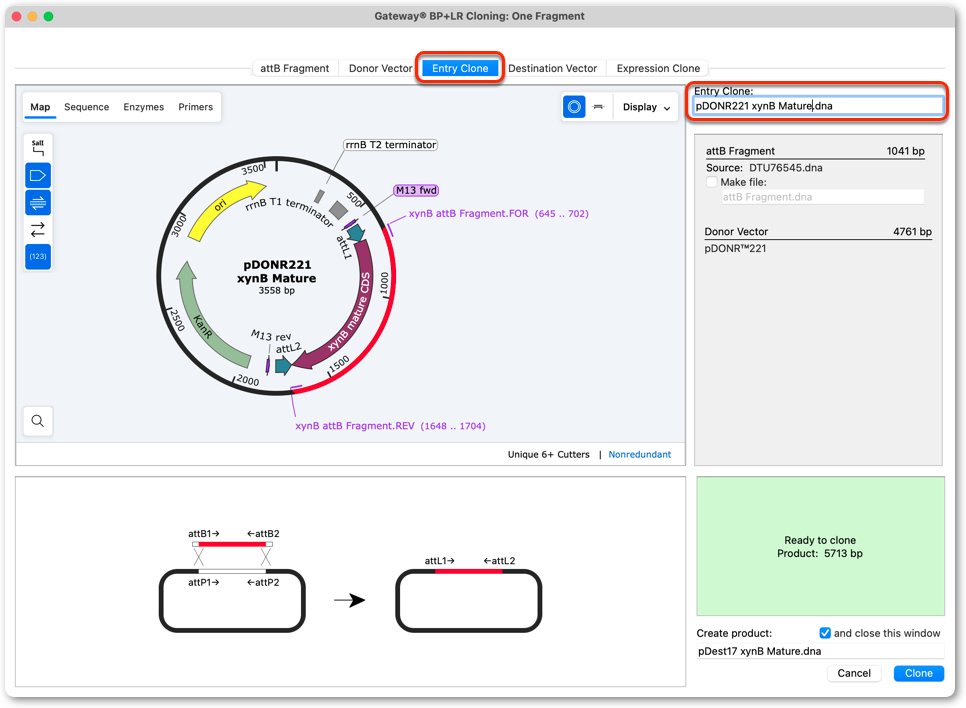
Task: Enable the Make file checkbox
Action: pyautogui.click(x=712, y=182)
